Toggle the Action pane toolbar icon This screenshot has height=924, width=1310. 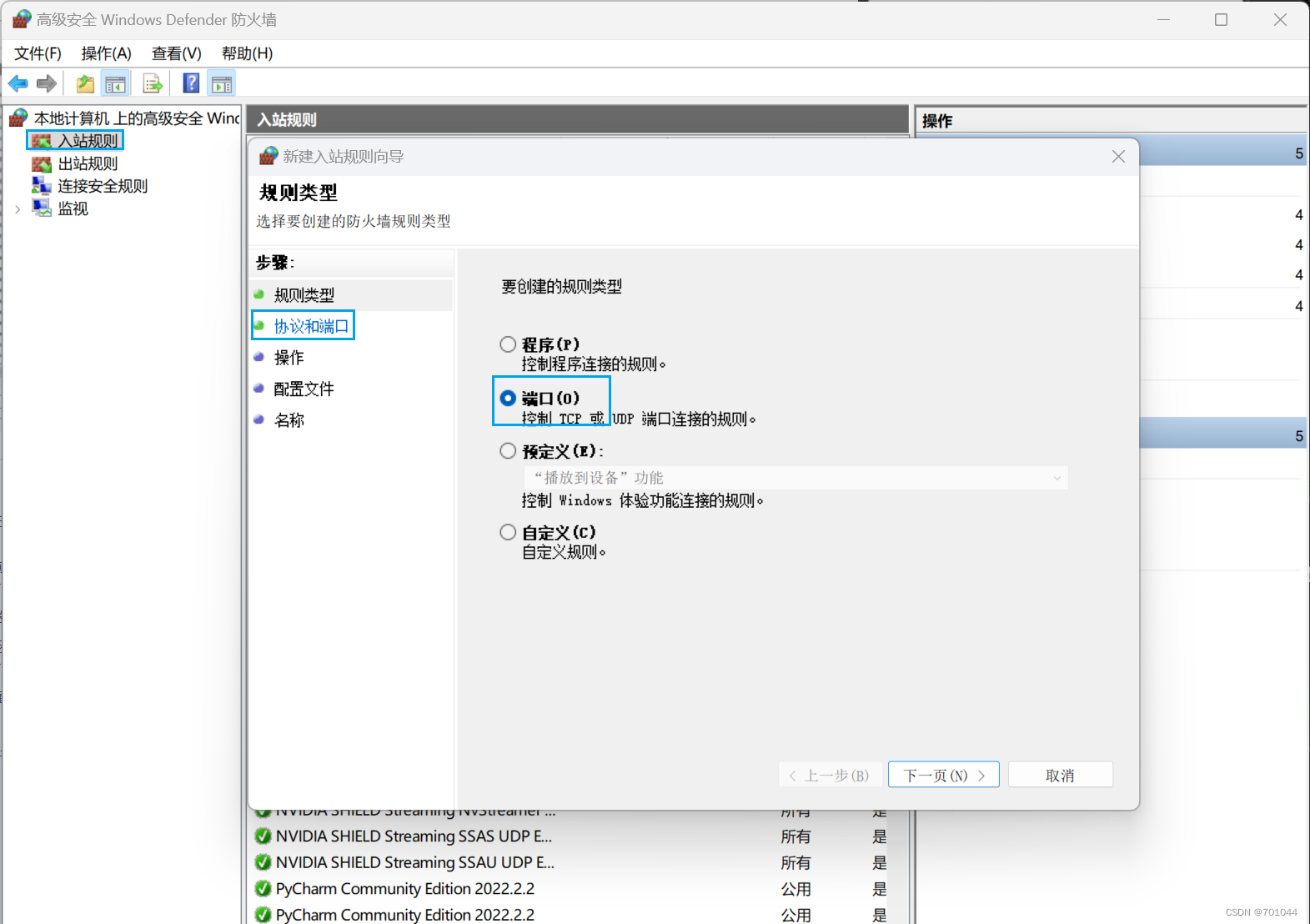(222, 83)
